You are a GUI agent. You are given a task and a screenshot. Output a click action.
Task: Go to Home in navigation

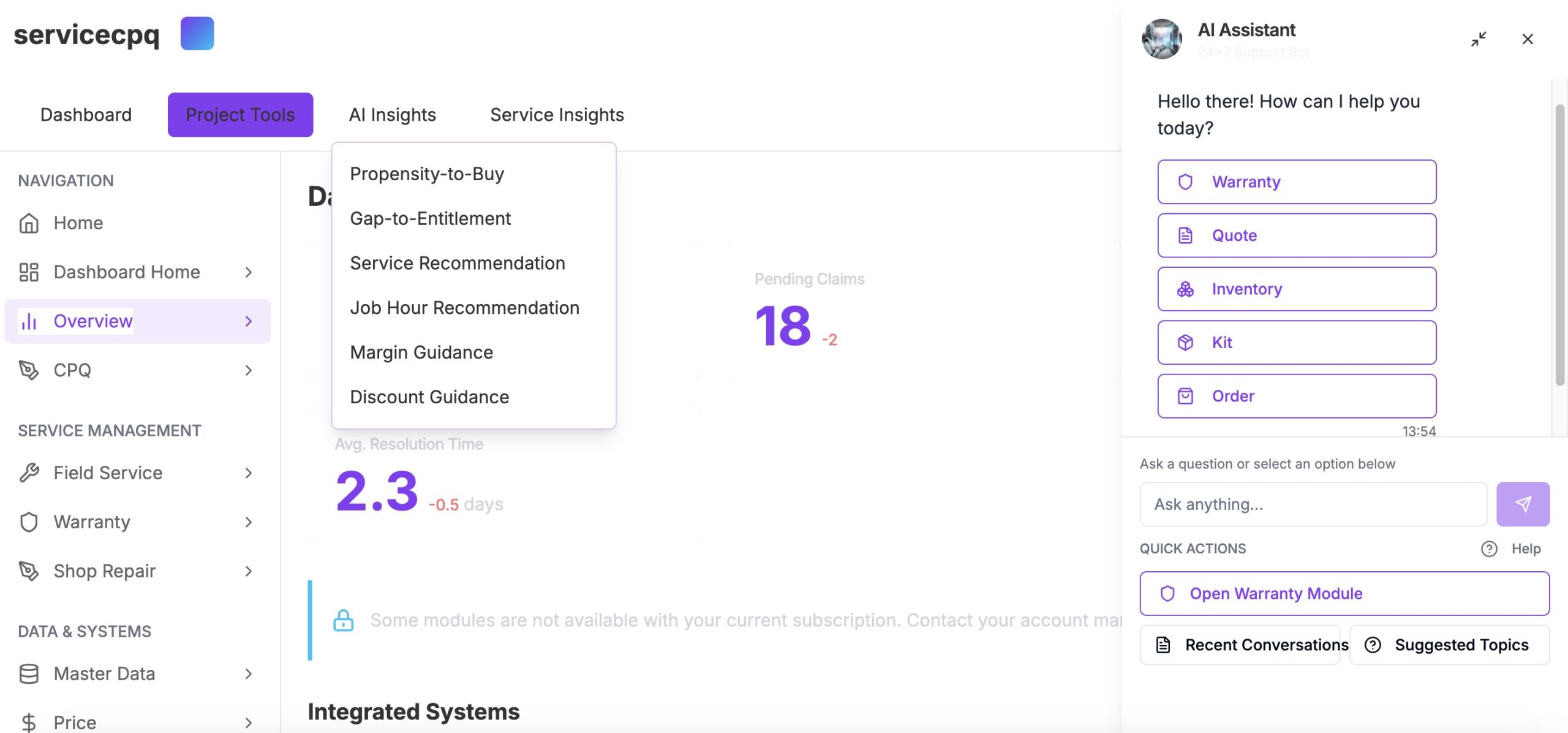pyautogui.click(x=138, y=223)
